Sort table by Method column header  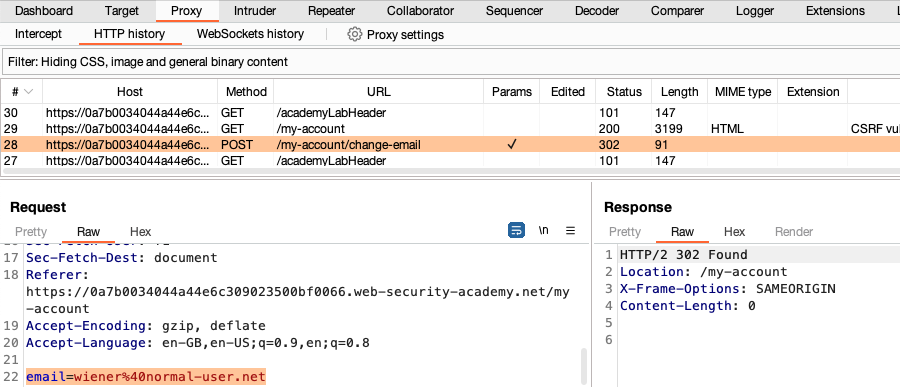pyautogui.click(x=246, y=92)
